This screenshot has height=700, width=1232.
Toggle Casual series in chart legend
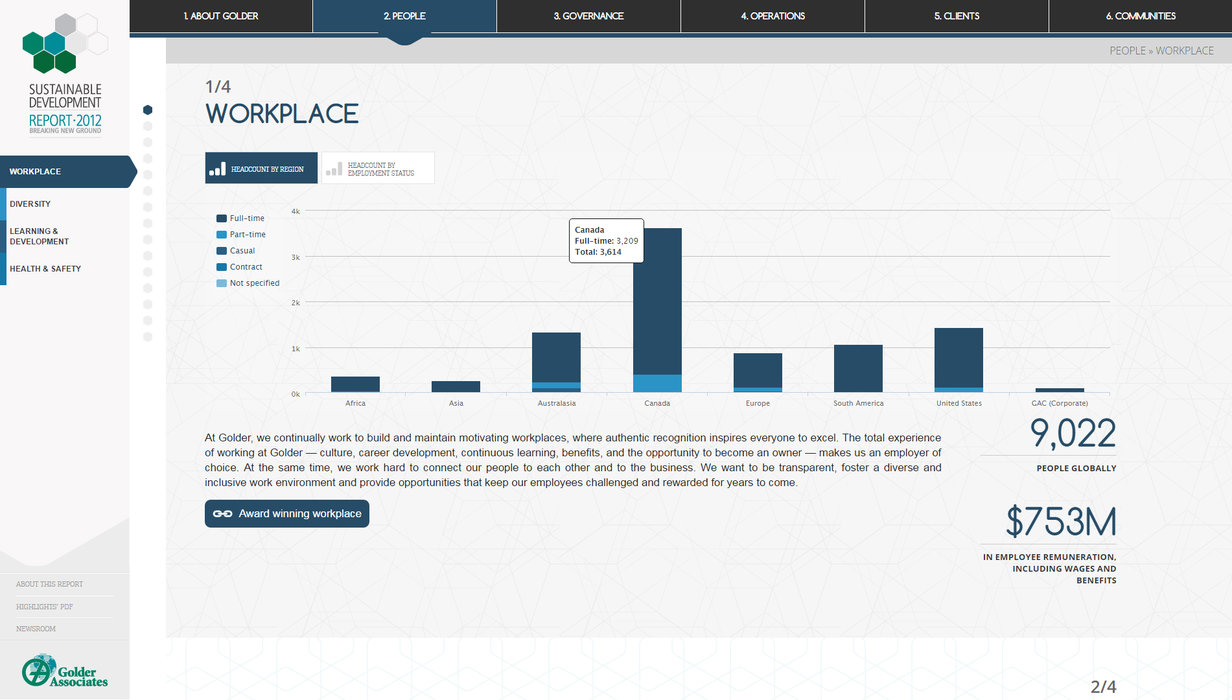point(242,251)
